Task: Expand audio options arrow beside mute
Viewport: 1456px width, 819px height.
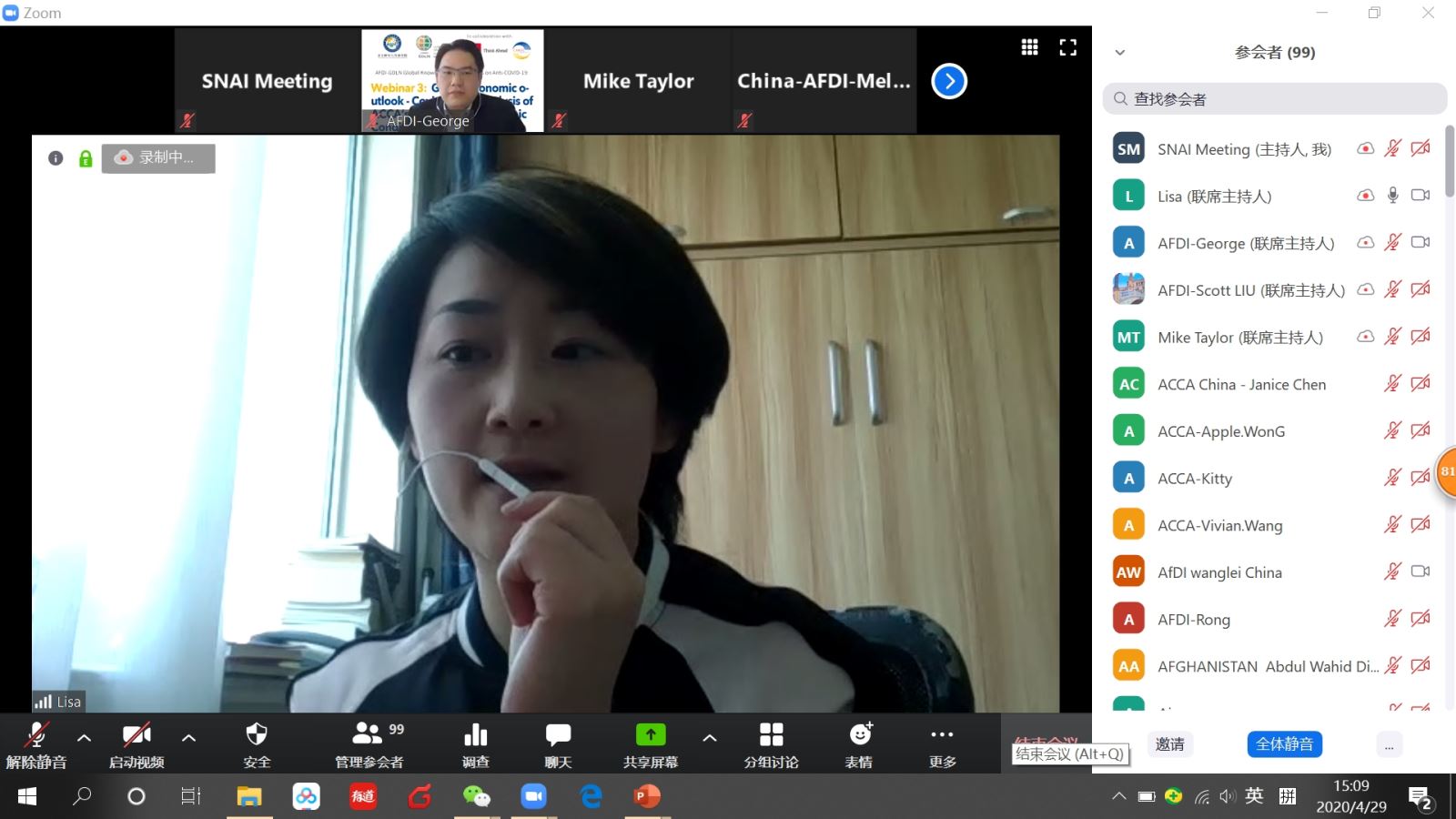Action: point(84,738)
